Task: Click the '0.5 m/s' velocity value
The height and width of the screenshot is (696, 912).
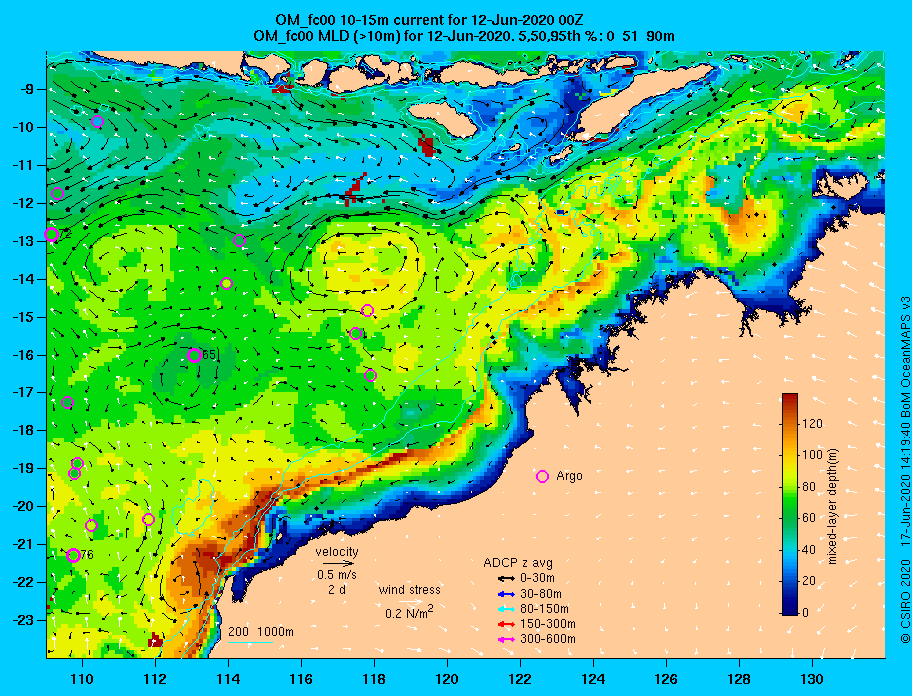Action: (x=337, y=575)
